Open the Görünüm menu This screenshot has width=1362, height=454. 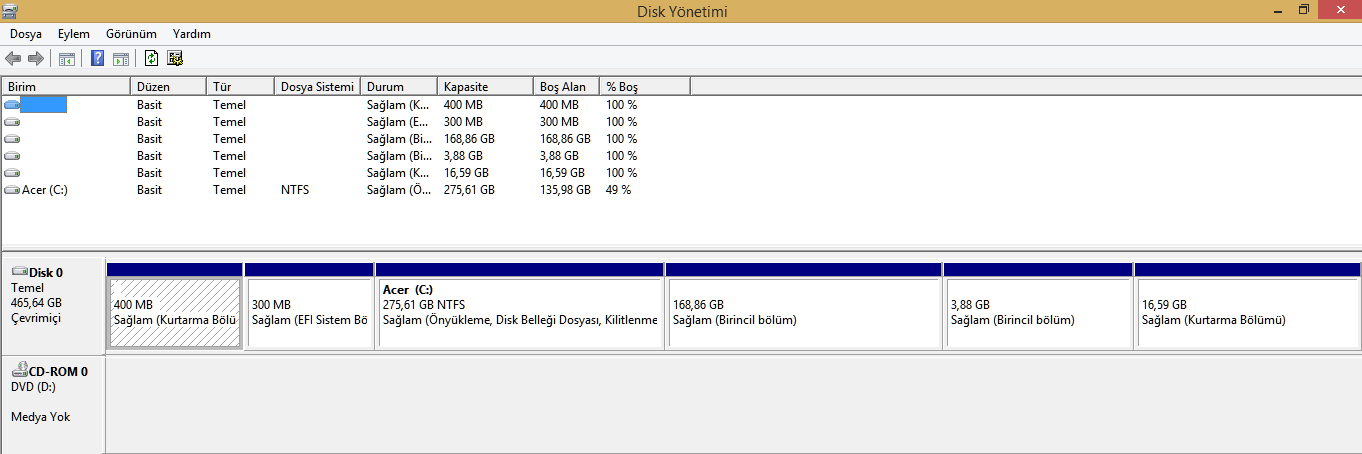(131, 34)
